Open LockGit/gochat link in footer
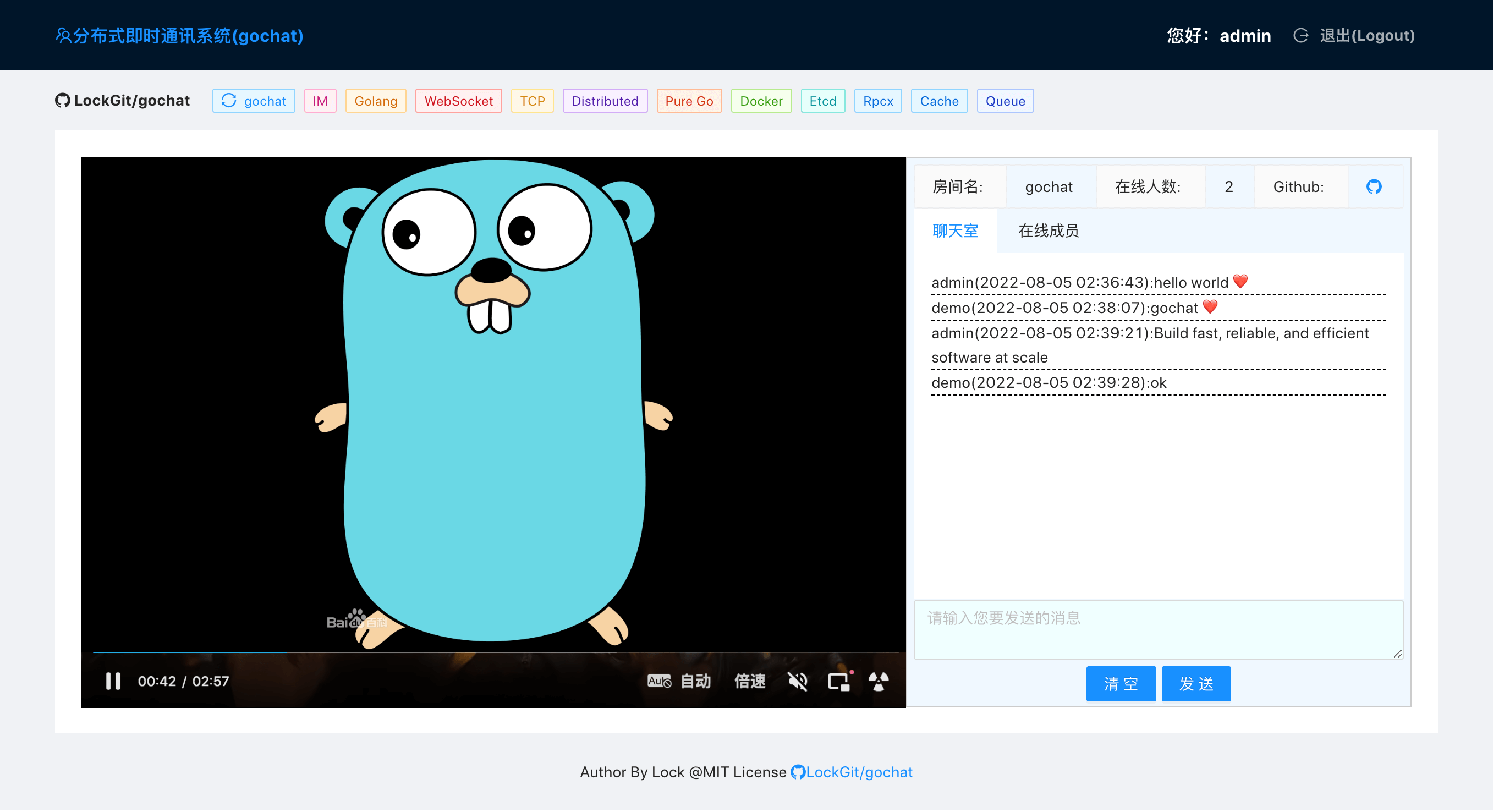 pyautogui.click(x=858, y=772)
